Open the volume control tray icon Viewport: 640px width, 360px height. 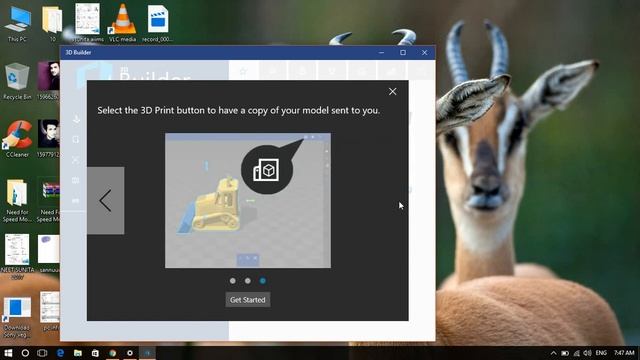coord(587,353)
